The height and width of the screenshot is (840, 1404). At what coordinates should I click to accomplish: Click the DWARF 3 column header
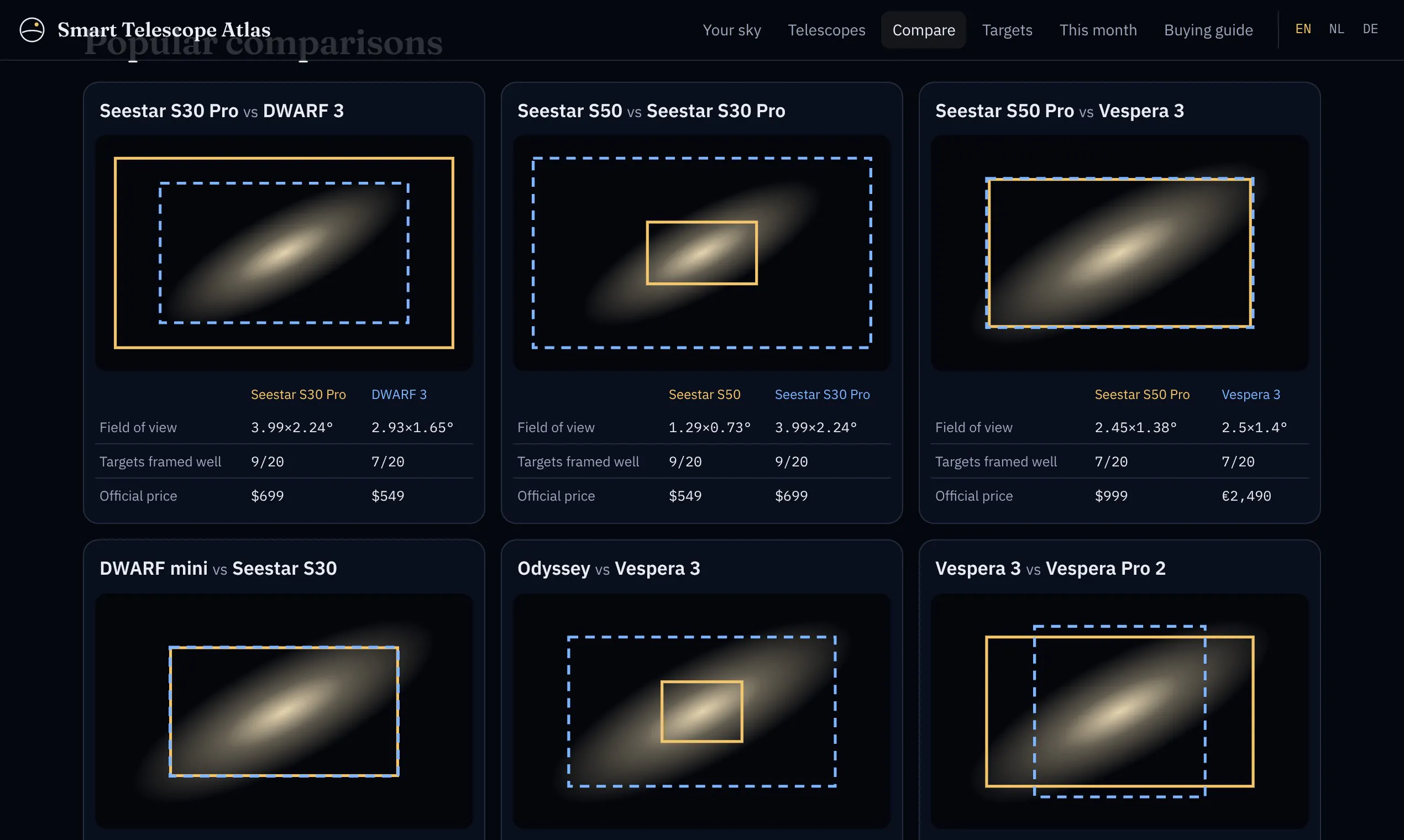[x=399, y=395]
